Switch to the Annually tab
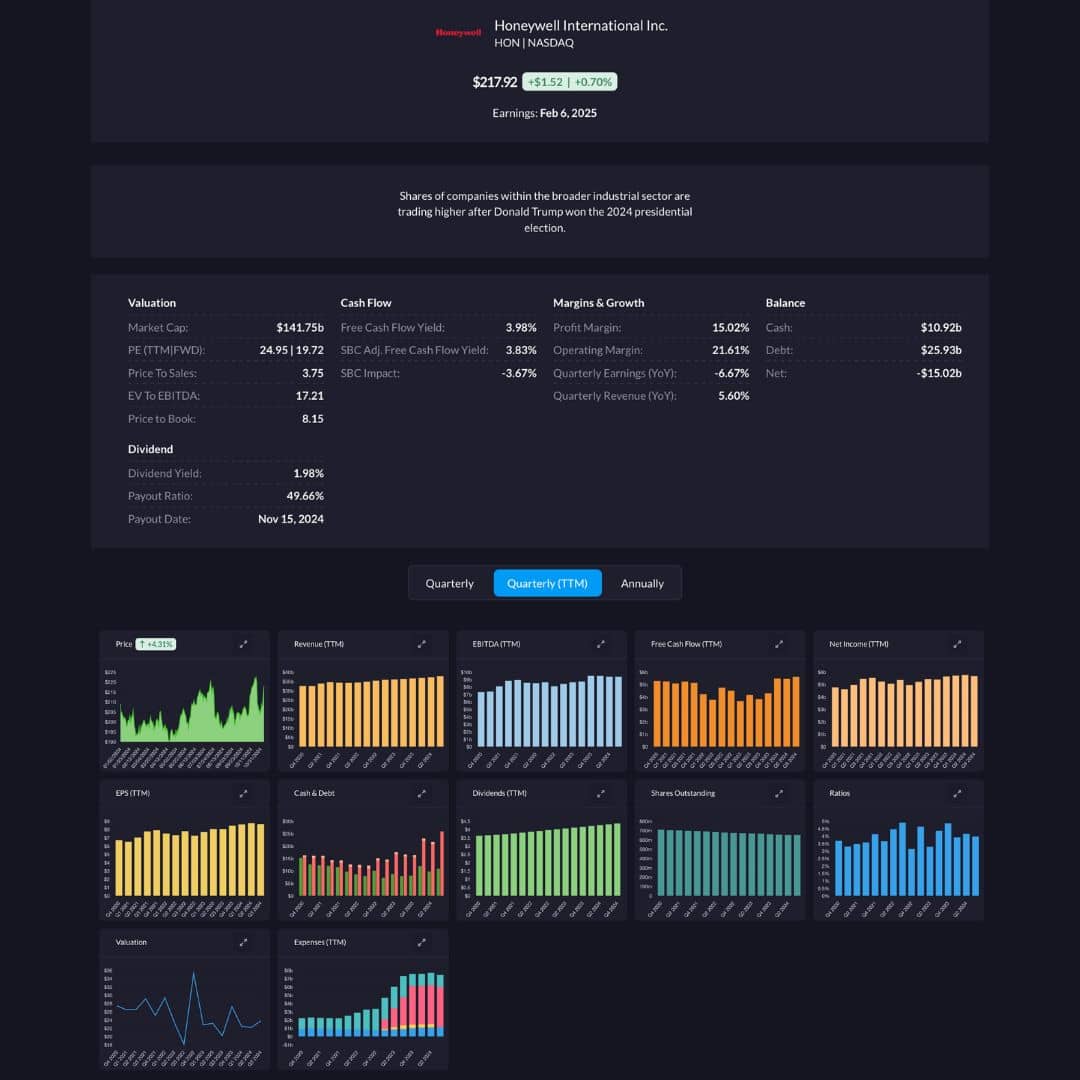 point(642,583)
